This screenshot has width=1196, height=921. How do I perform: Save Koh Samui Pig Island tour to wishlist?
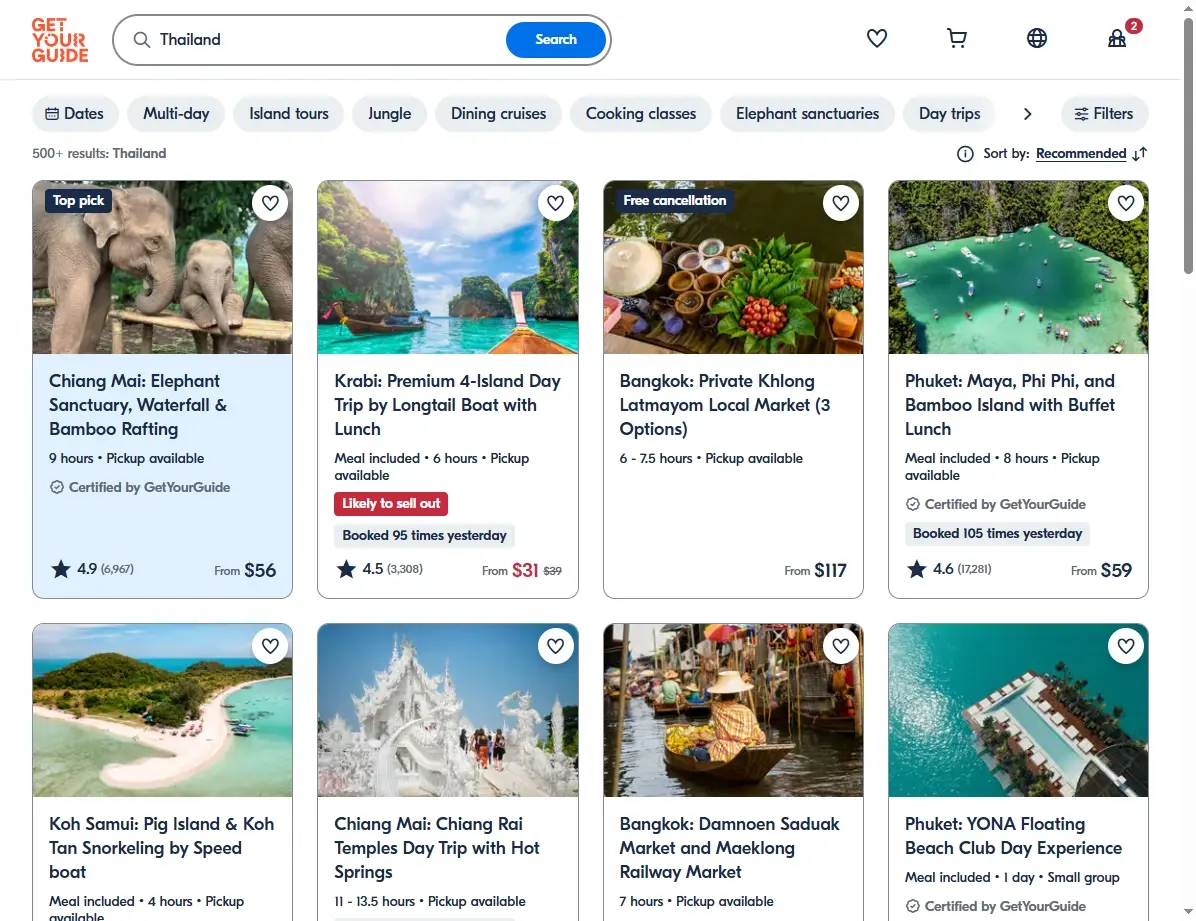click(270, 646)
